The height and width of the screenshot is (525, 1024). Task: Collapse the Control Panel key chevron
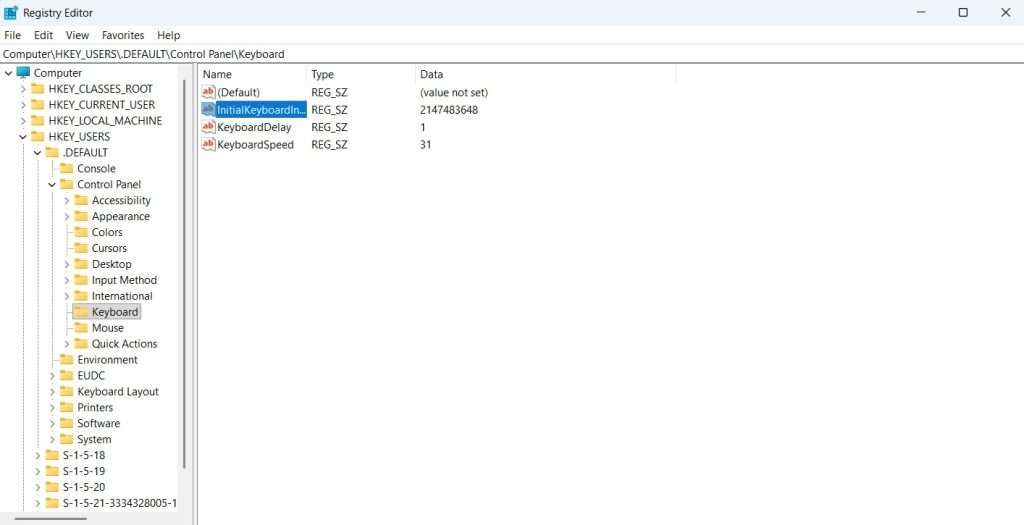52,185
